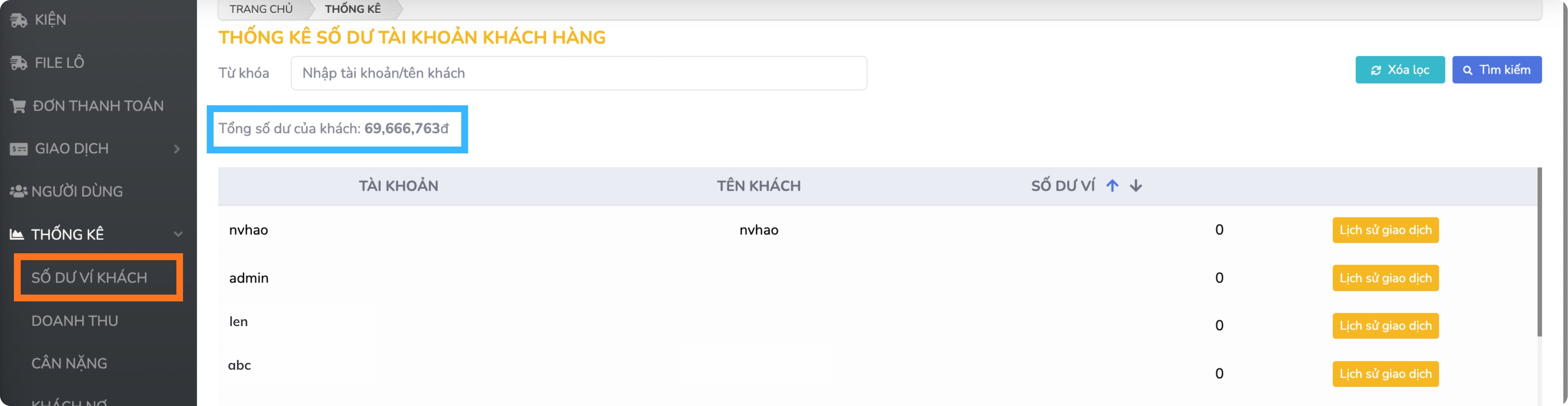Open the SỐ DƯ VÍ KHÁCH menu item
Image resolution: width=1568 pixels, height=406 pixels.
pyautogui.click(x=89, y=278)
